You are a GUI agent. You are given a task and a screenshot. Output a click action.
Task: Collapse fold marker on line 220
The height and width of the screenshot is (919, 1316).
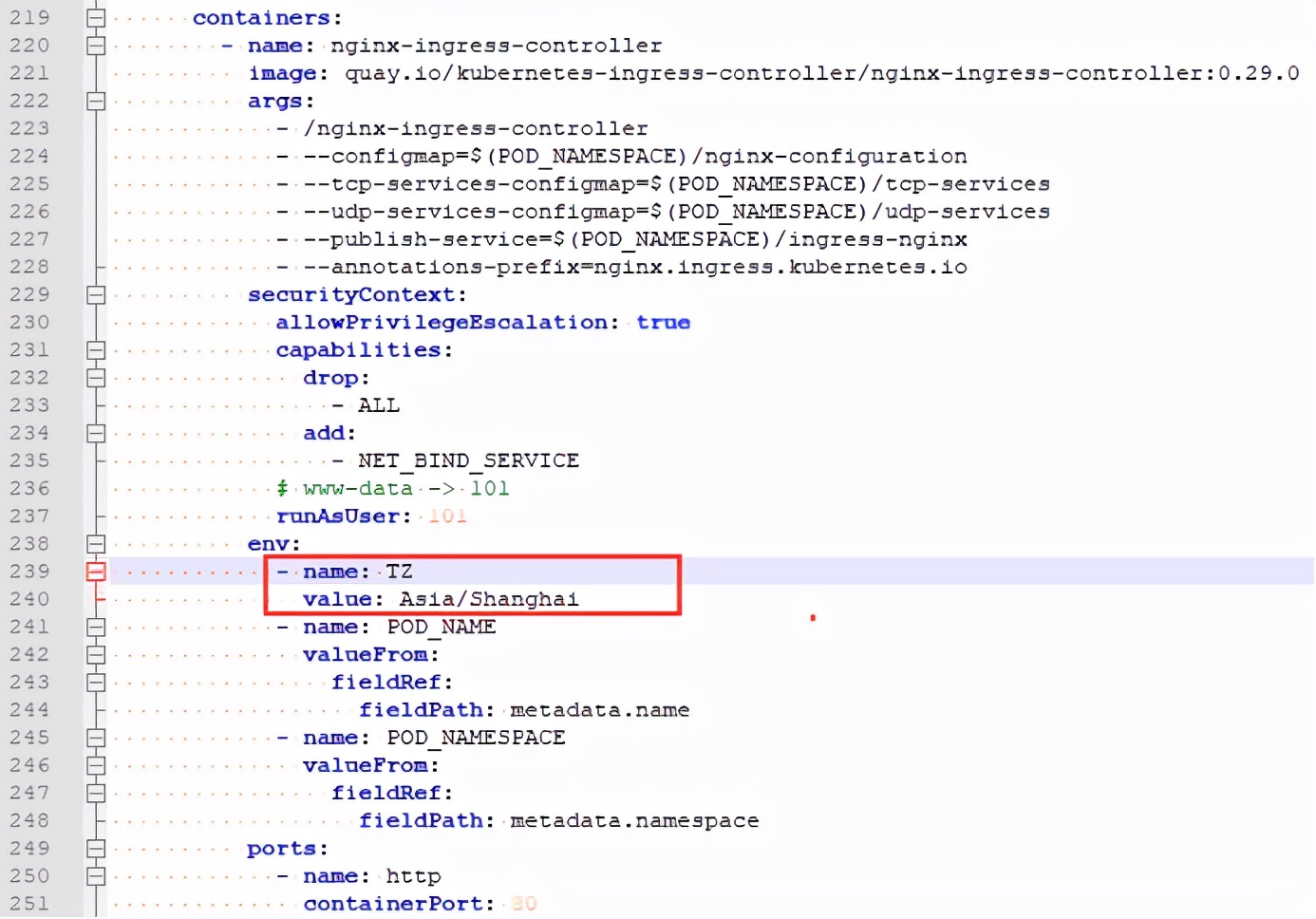click(96, 46)
